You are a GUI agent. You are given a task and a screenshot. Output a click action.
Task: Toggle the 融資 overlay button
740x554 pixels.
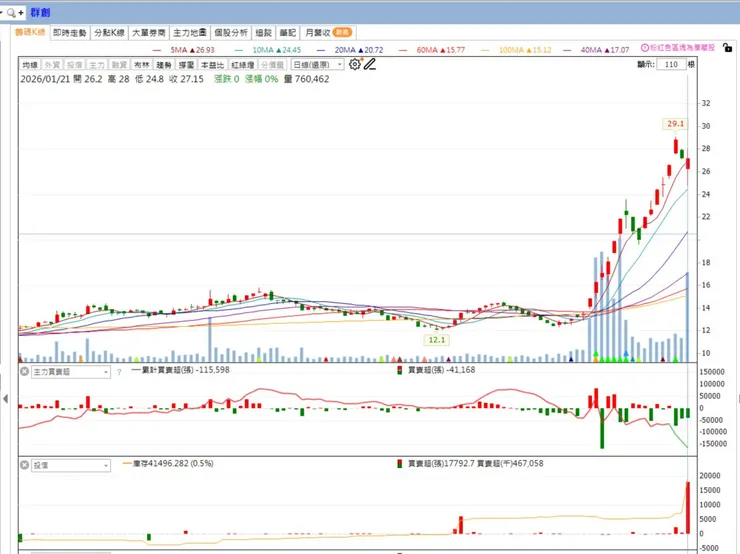119,65
